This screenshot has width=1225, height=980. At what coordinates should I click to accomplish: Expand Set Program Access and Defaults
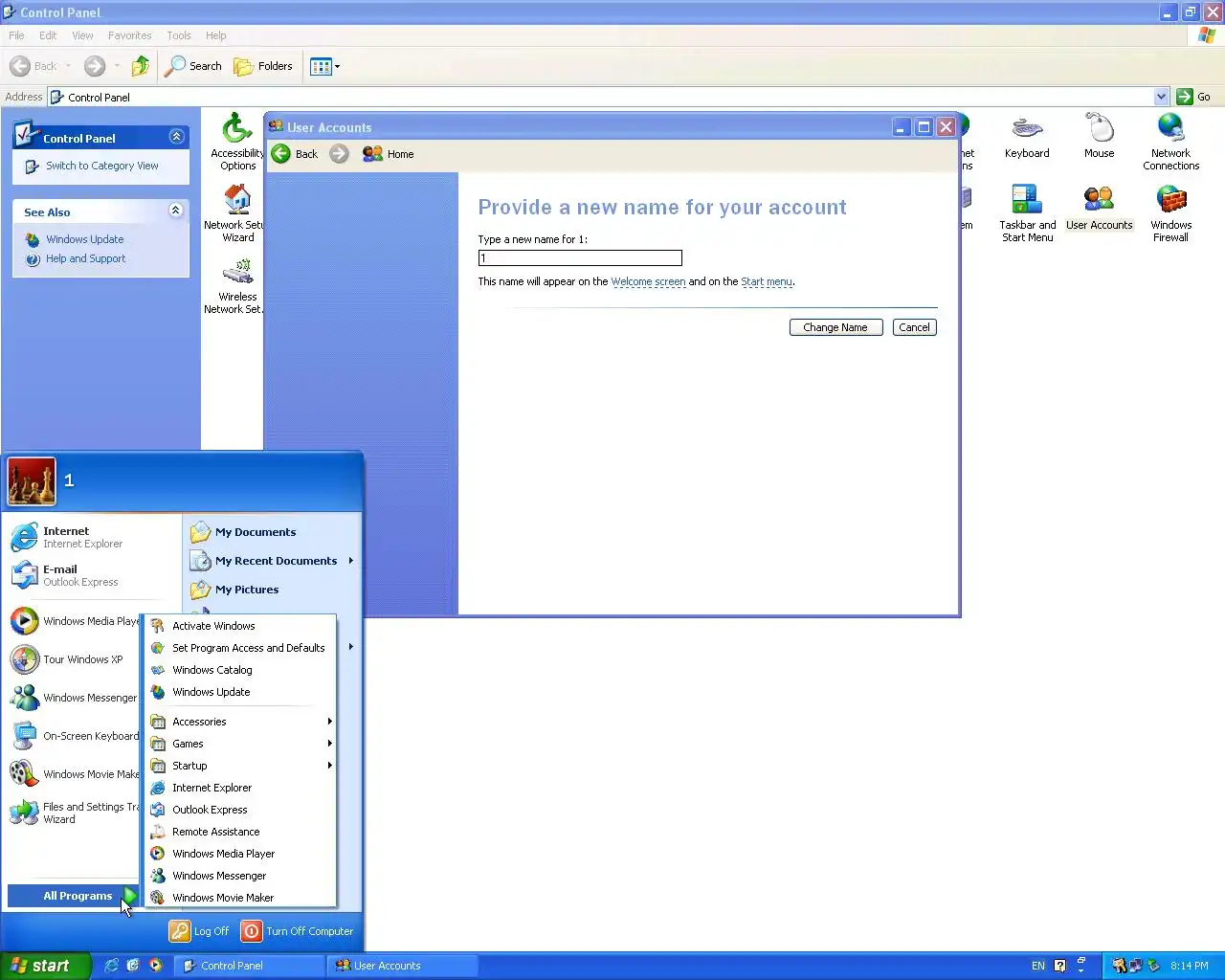pyautogui.click(x=240, y=648)
